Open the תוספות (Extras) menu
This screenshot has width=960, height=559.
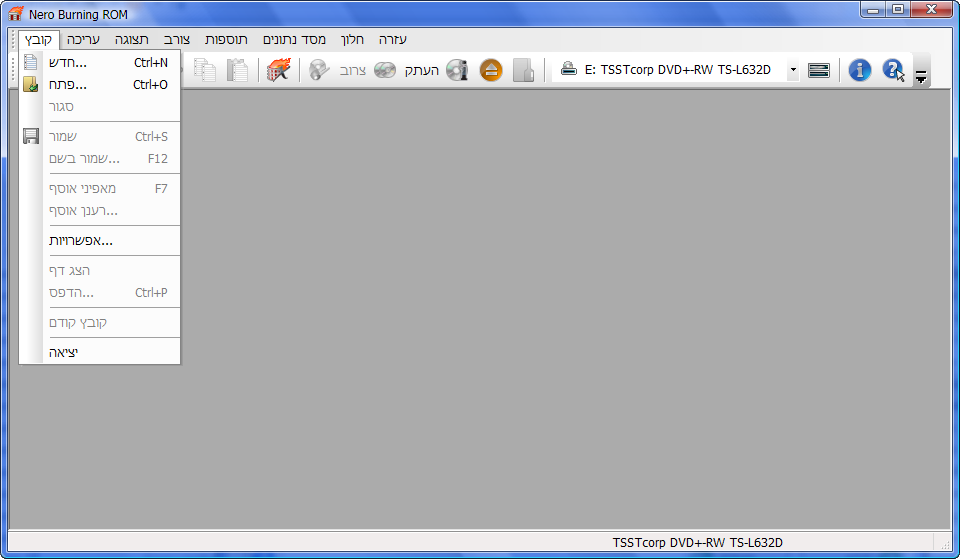(226, 39)
